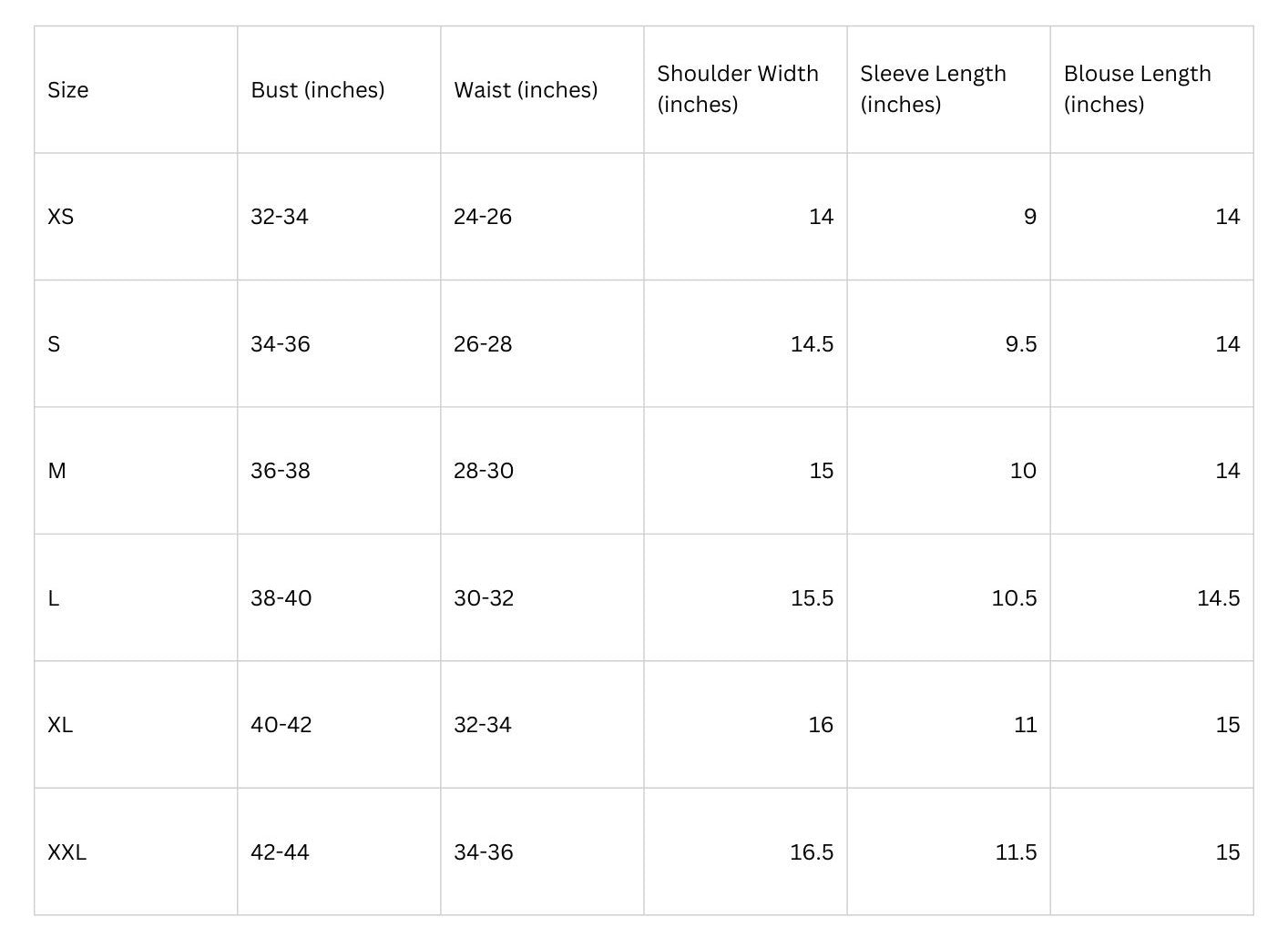This screenshot has height=938, width=1288.
Task: Click the Waist (inches) header cell
Action: coord(526,90)
